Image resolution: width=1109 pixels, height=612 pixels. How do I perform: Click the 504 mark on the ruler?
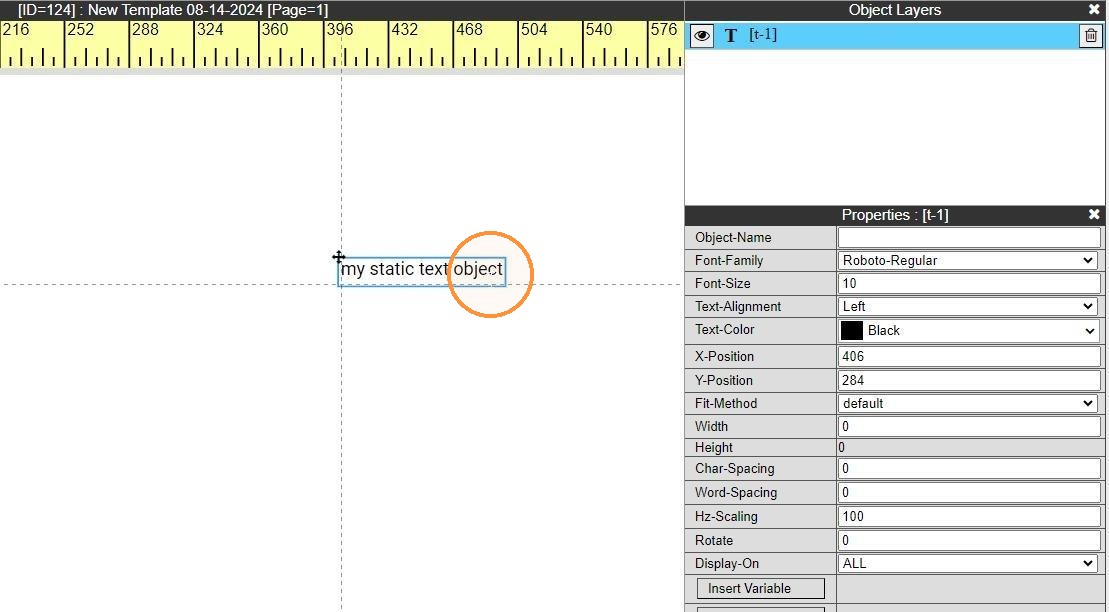tap(534, 30)
